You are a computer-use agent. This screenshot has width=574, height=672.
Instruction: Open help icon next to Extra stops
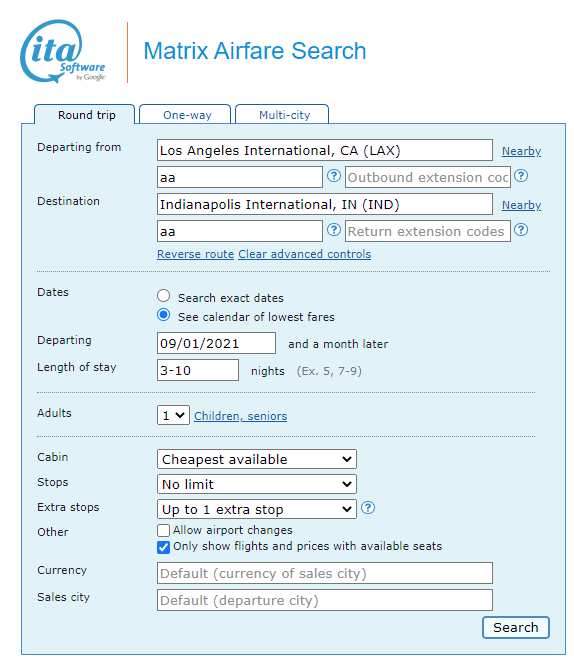click(368, 508)
